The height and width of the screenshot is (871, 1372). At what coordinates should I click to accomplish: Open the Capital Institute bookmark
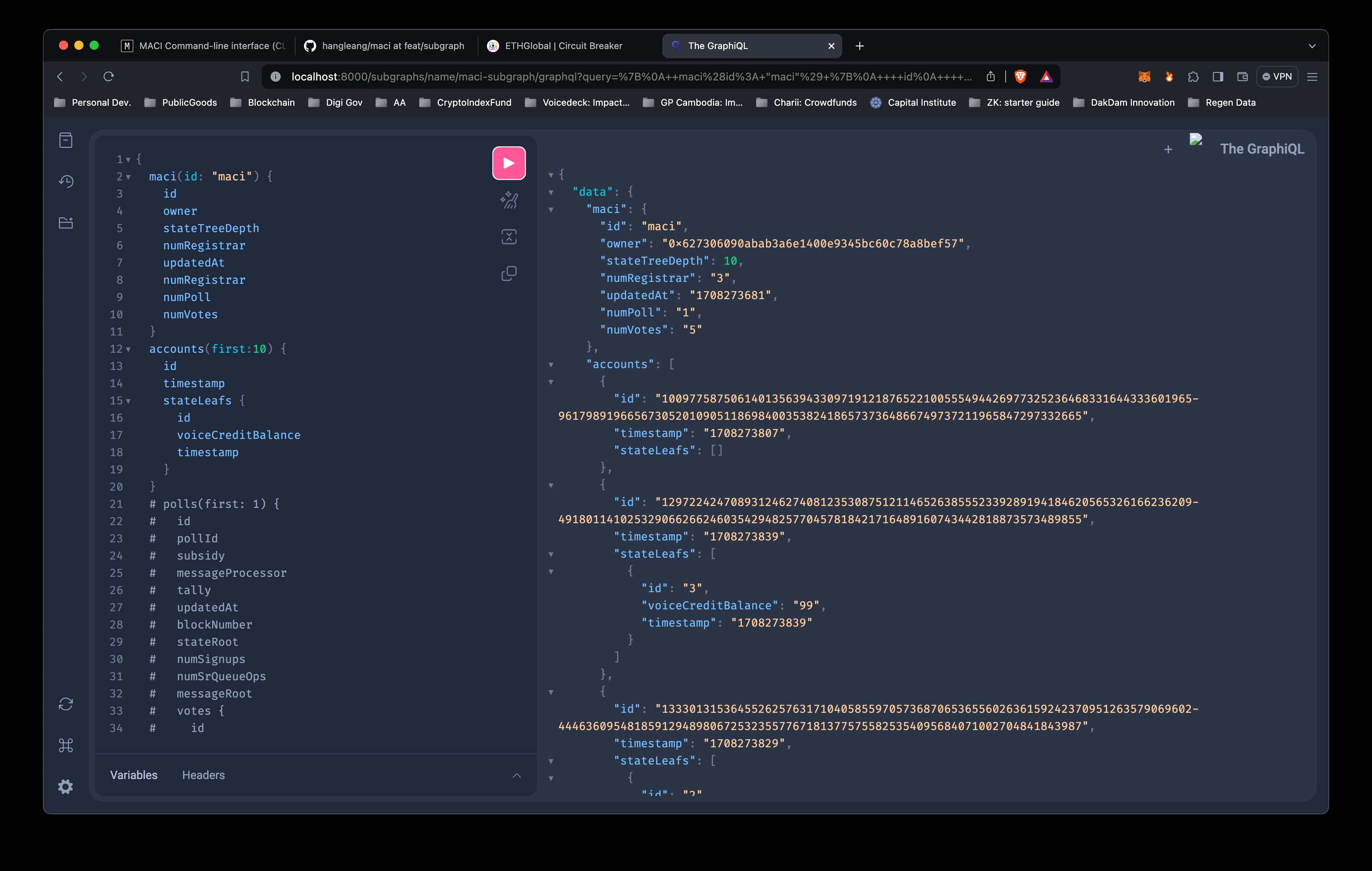(913, 103)
